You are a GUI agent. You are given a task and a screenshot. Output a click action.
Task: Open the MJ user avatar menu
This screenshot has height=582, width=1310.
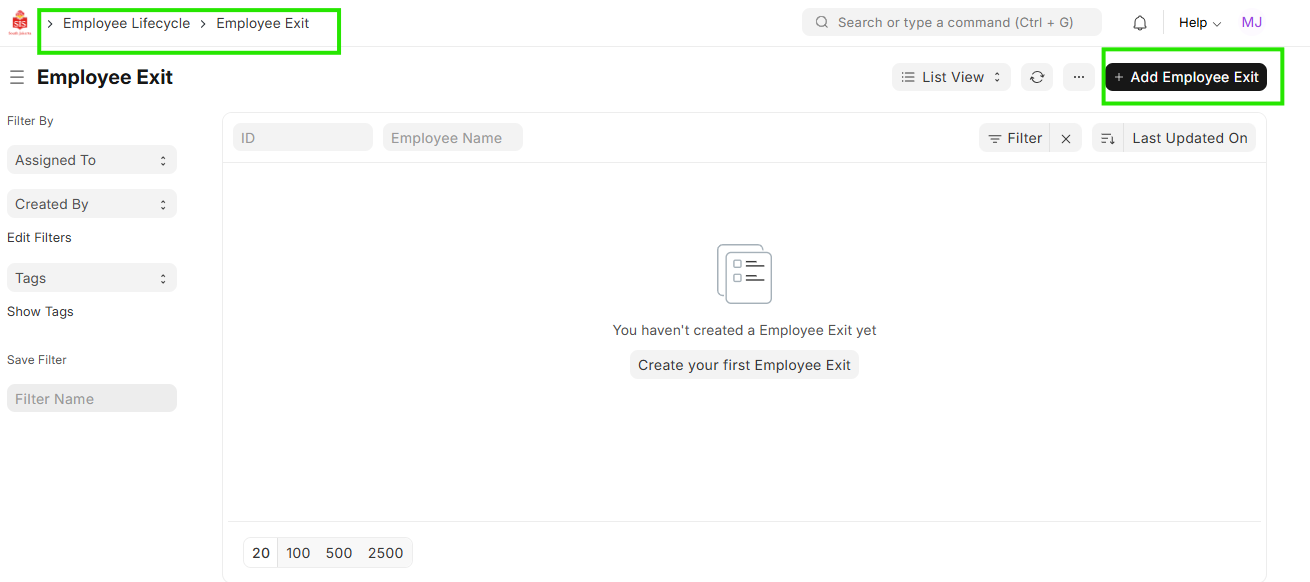tap(1251, 22)
